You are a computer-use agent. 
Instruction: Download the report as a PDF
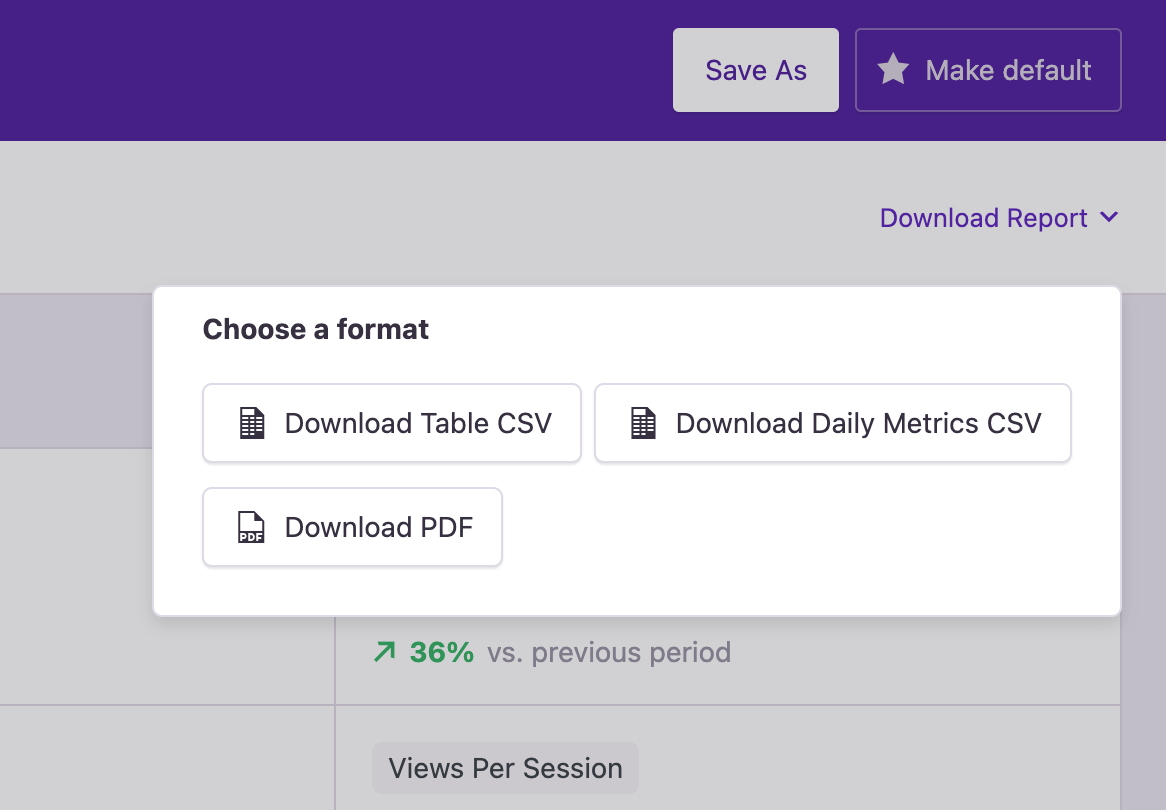352,526
